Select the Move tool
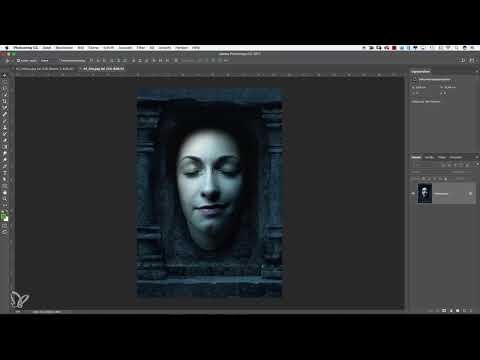 click(5, 75)
